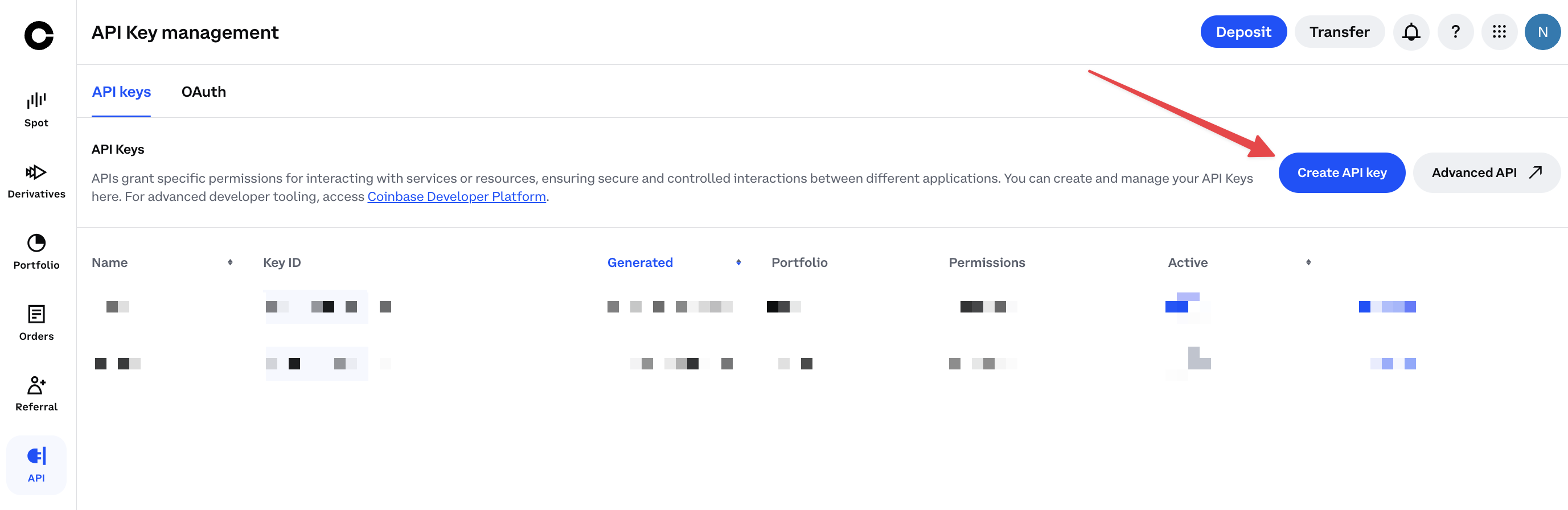This screenshot has height=510, width=1568.
Task: Open the notifications bell
Action: [1410, 32]
